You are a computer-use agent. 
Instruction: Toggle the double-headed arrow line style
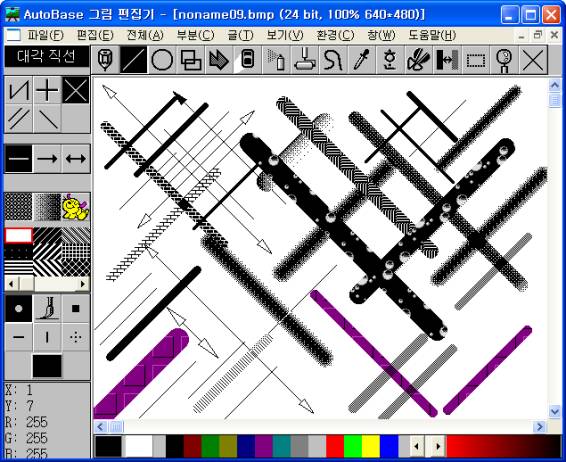[x=76, y=158]
